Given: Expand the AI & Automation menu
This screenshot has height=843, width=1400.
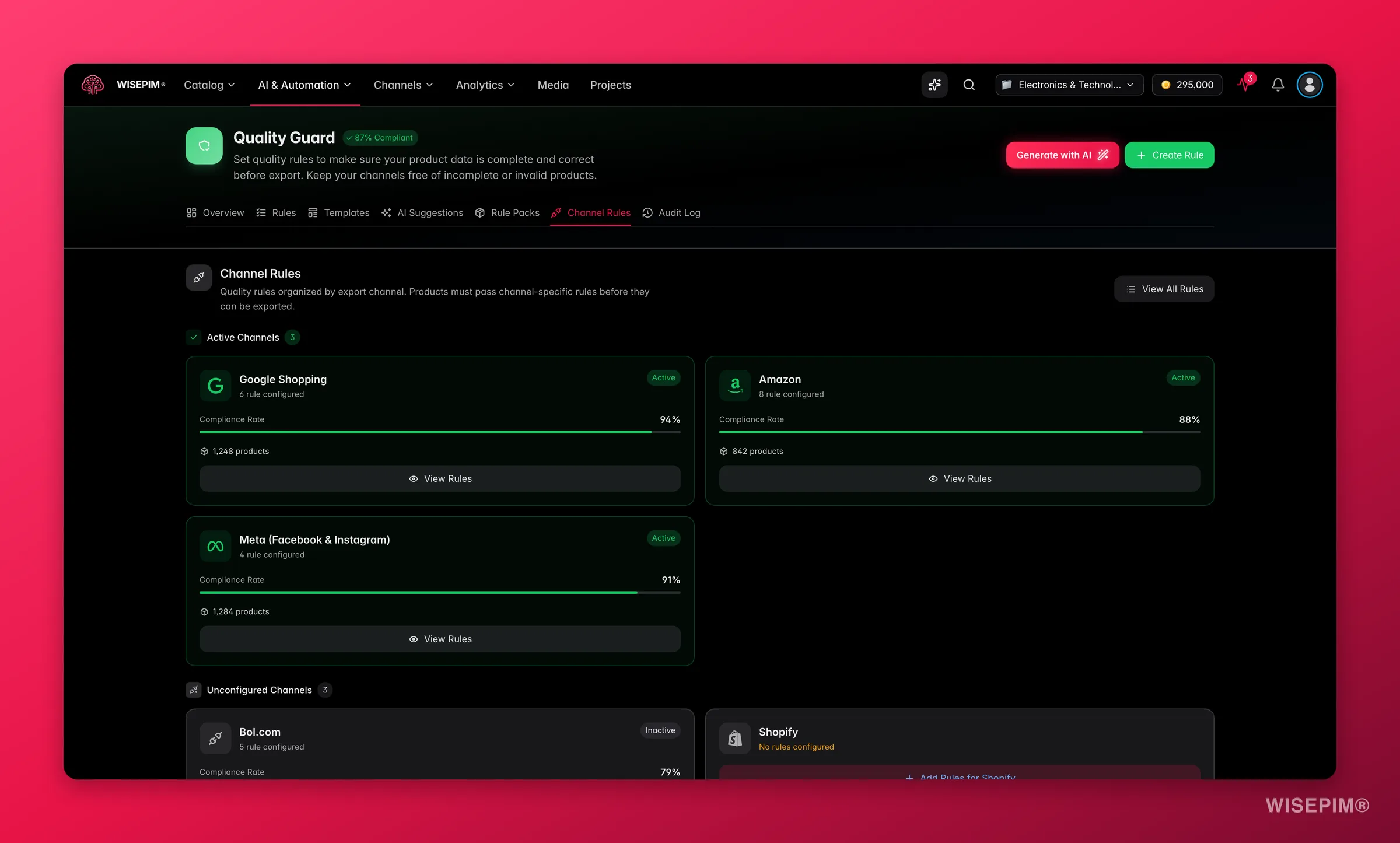Looking at the screenshot, I should 304,85.
